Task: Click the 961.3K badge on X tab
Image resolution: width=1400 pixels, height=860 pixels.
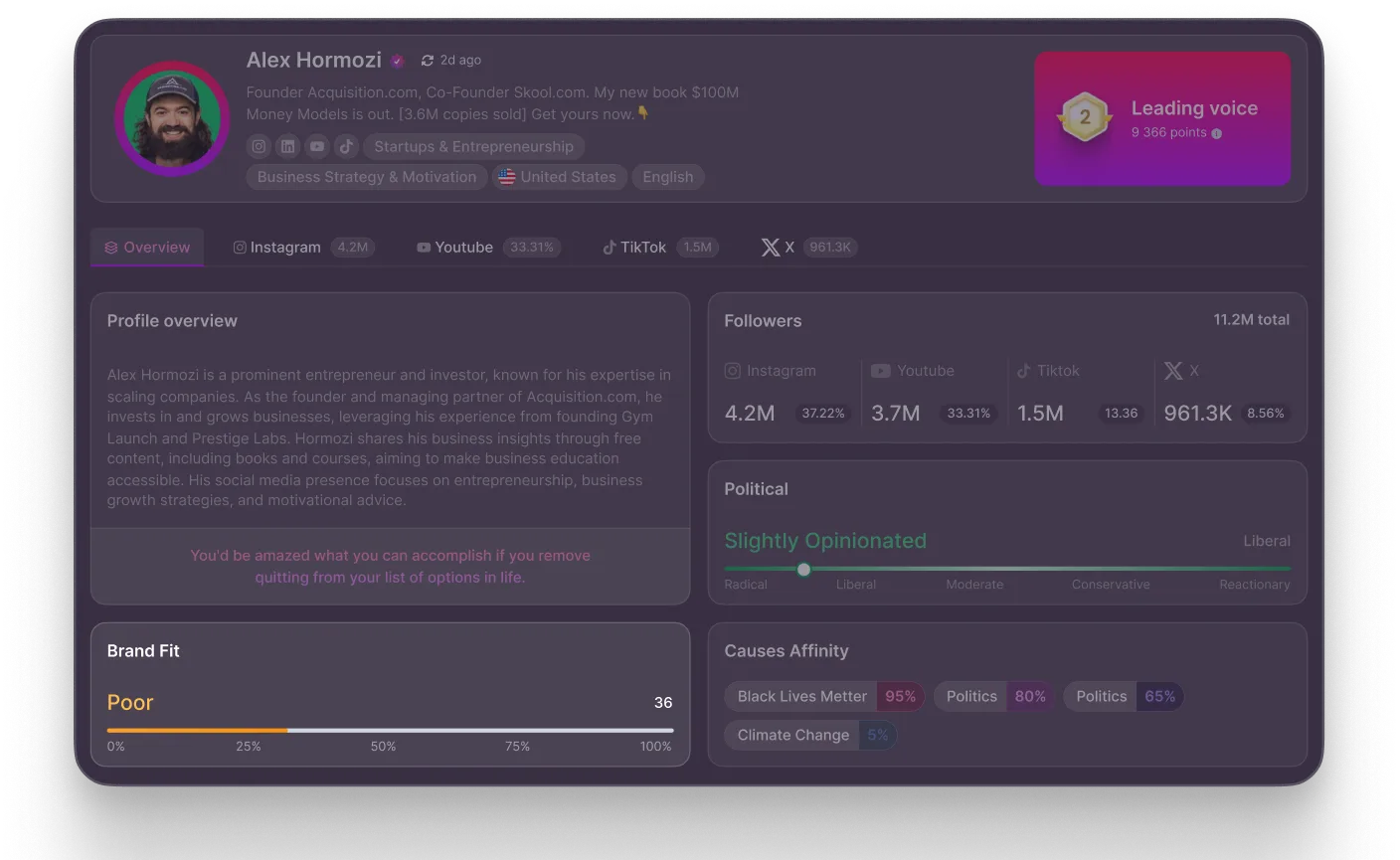Action: click(x=830, y=248)
